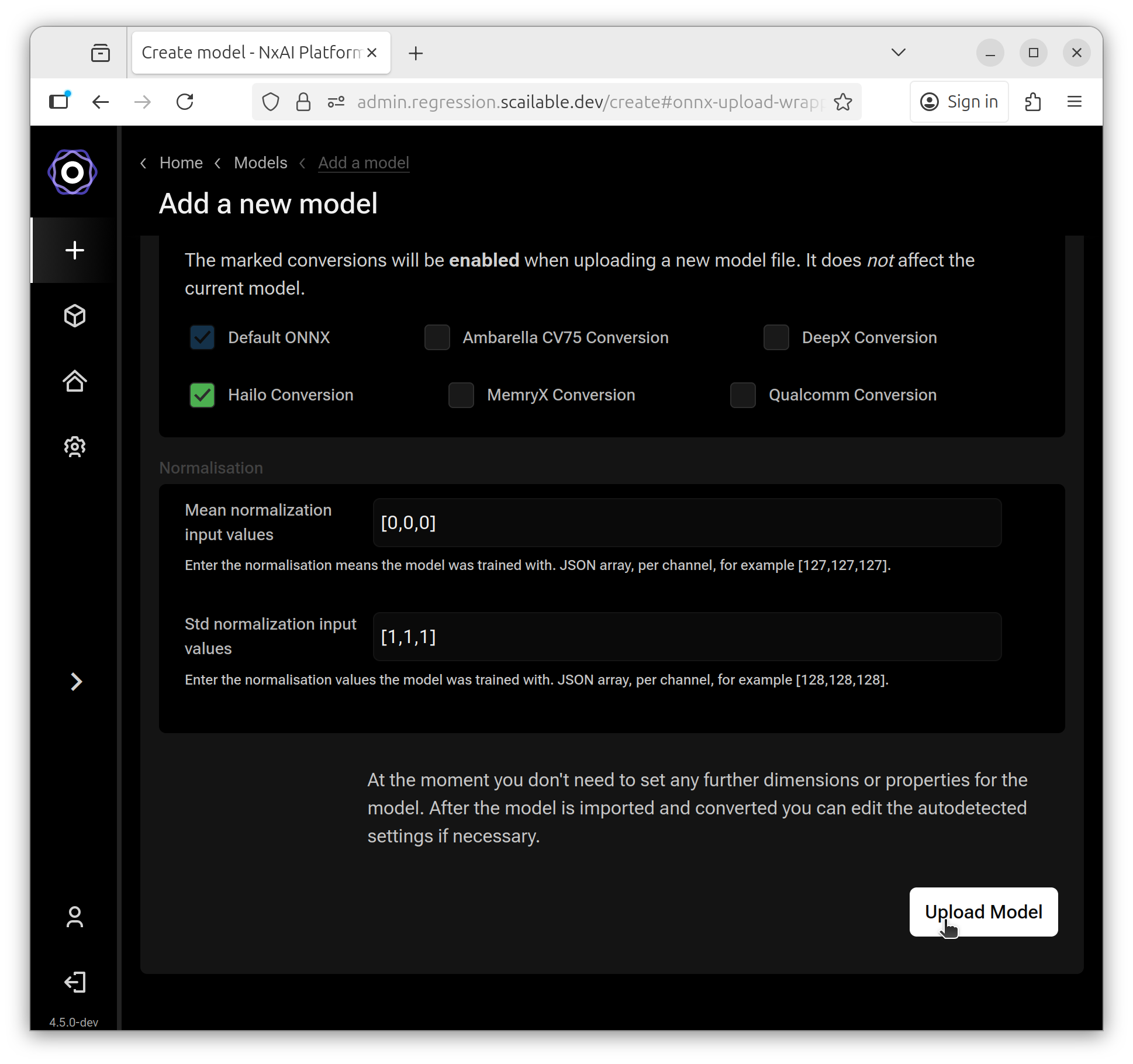Open the models cube sidebar icon
Viewport: 1133px width, 1064px height.
point(75,316)
